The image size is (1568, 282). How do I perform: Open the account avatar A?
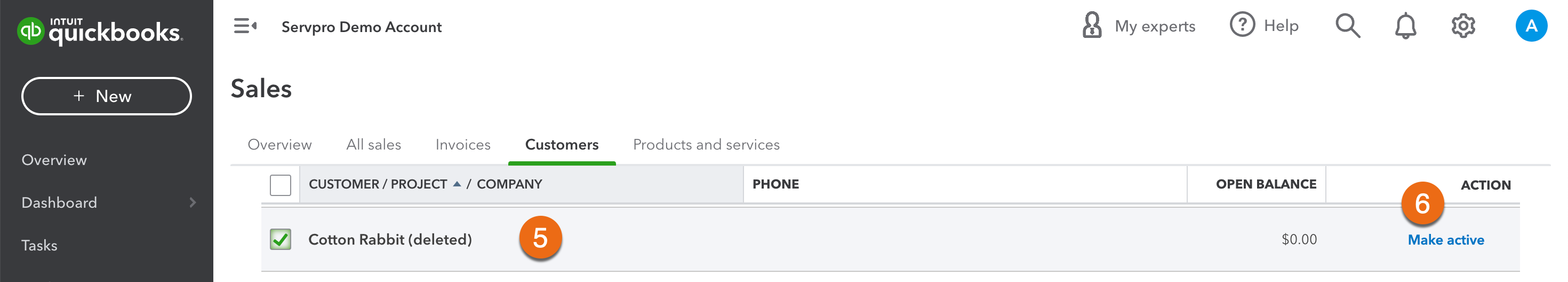point(1530,26)
